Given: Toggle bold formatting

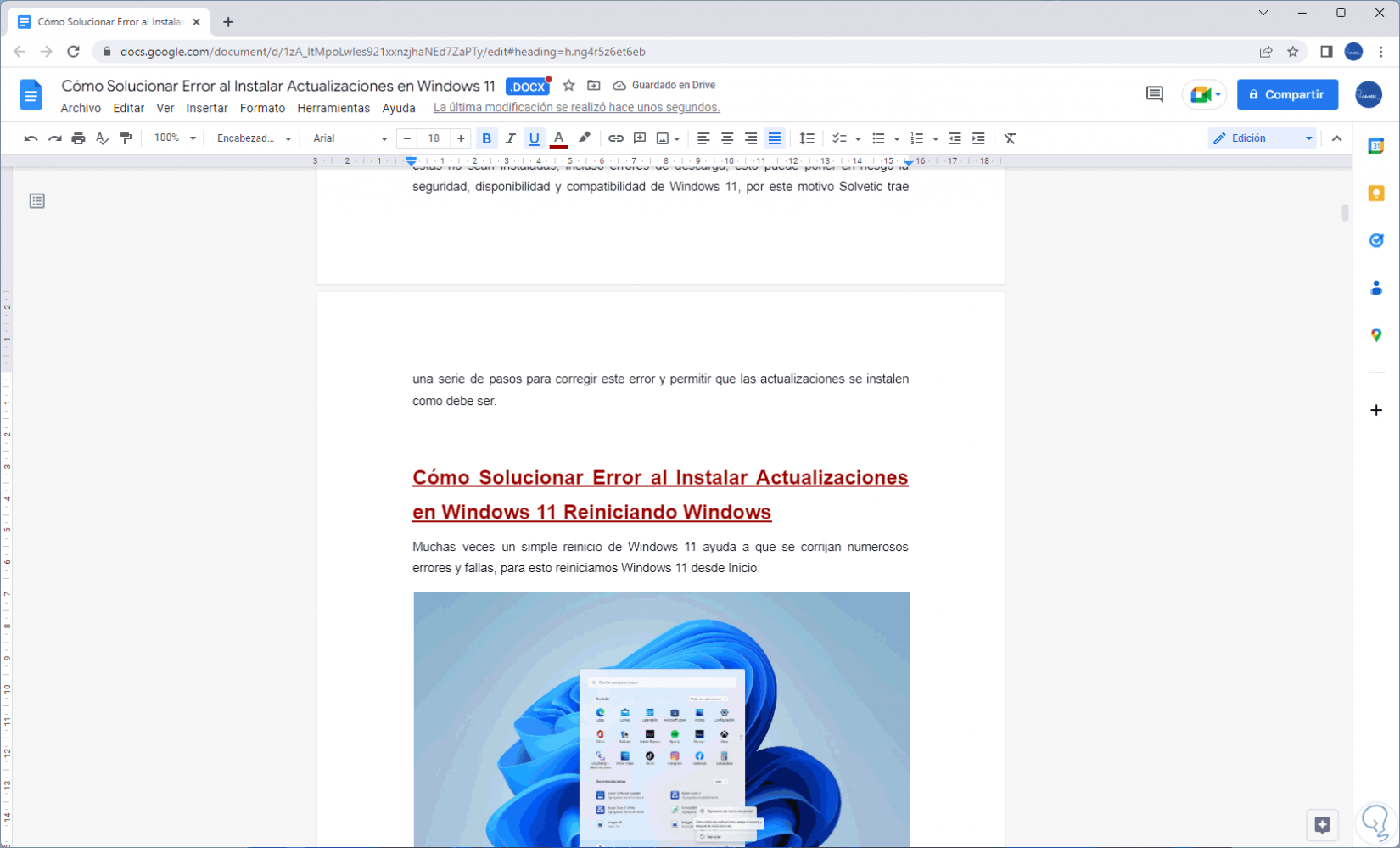Looking at the screenshot, I should coord(486,138).
